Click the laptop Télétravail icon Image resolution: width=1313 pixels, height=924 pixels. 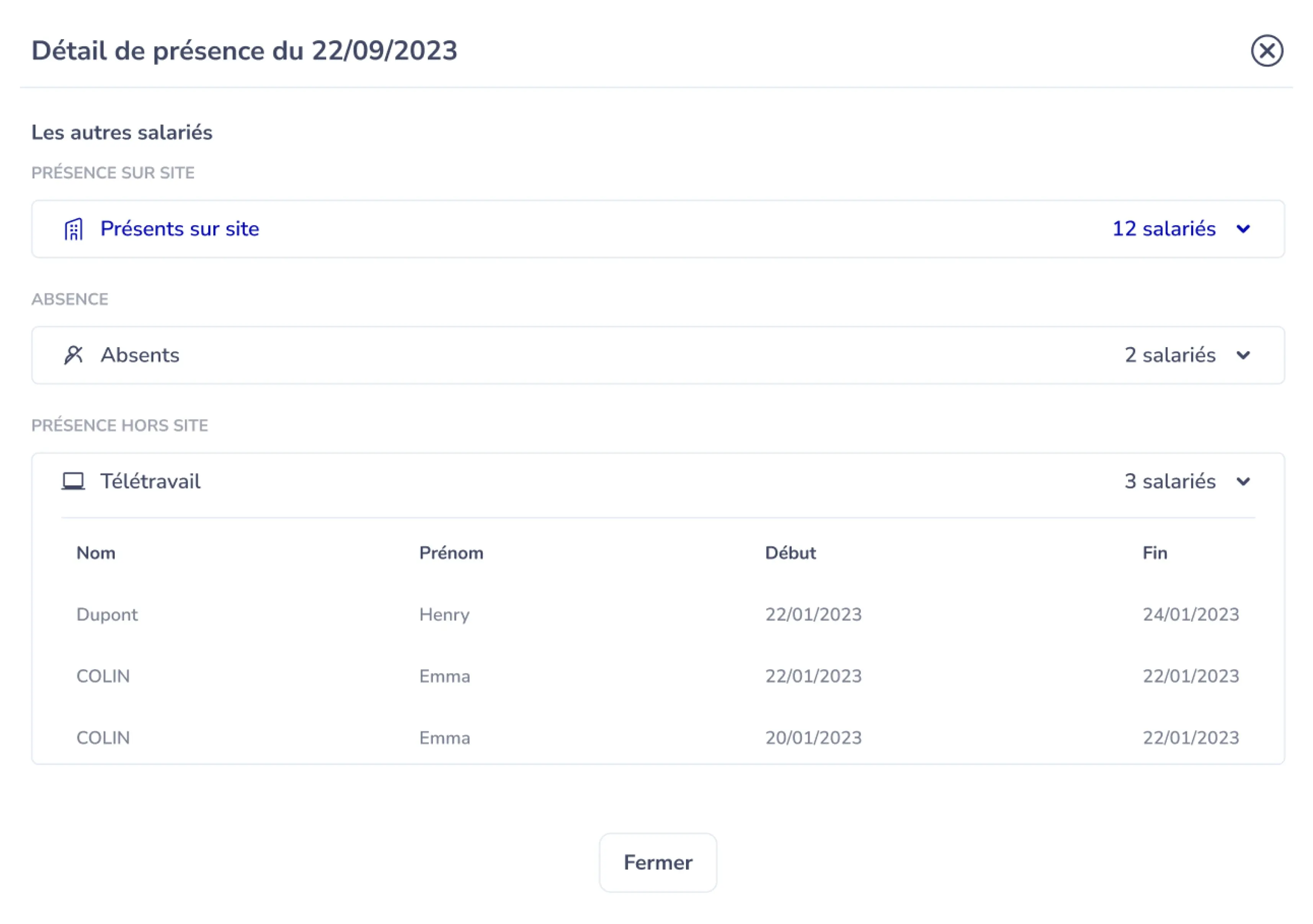click(73, 482)
